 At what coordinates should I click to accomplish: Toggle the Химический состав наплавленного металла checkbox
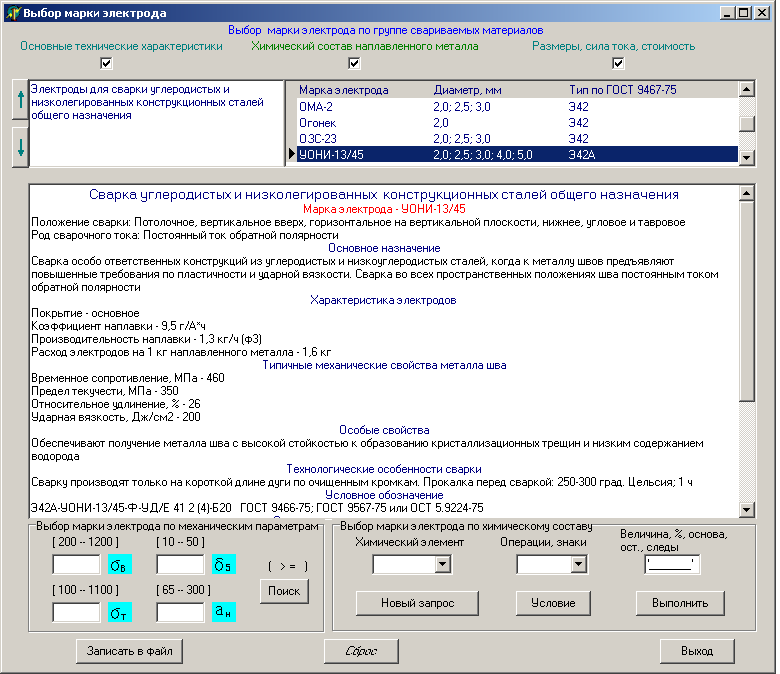[354, 63]
